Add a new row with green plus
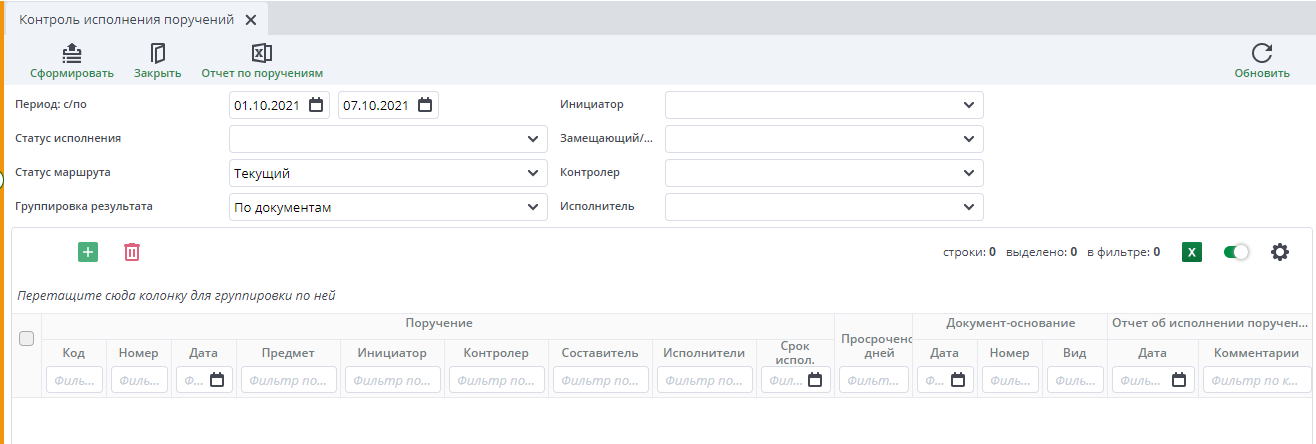This screenshot has width=1316, height=444. tap(88, 252)
